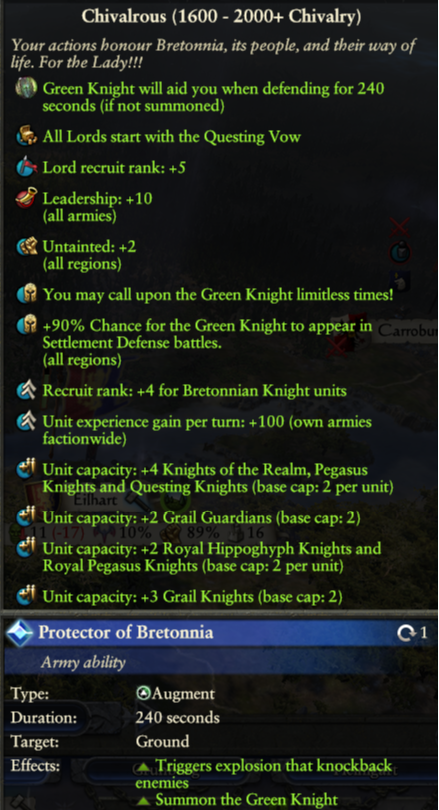Viewport: 439px width, 810px height.
Task: Select the Protector of Bretonnia title bar
Action: point(221,632)
